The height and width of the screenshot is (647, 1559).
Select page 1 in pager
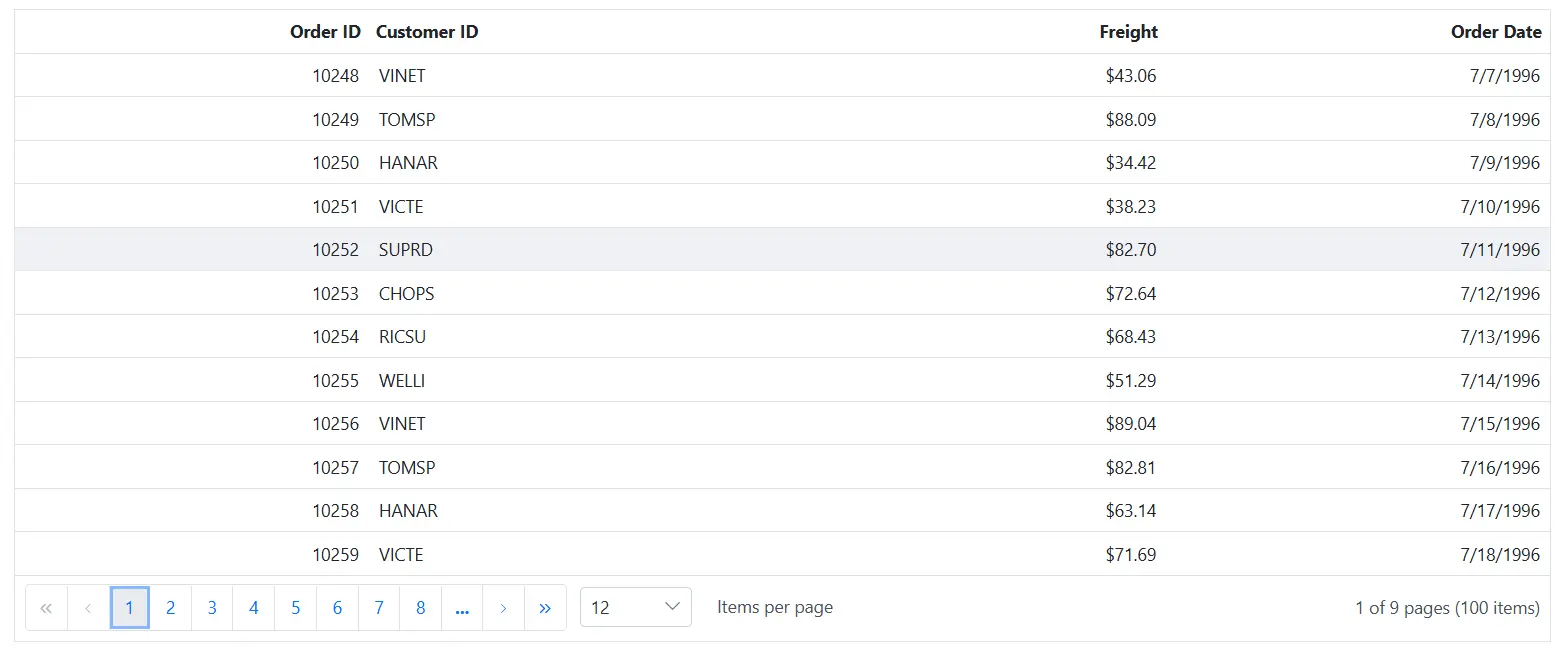point(129,608)
